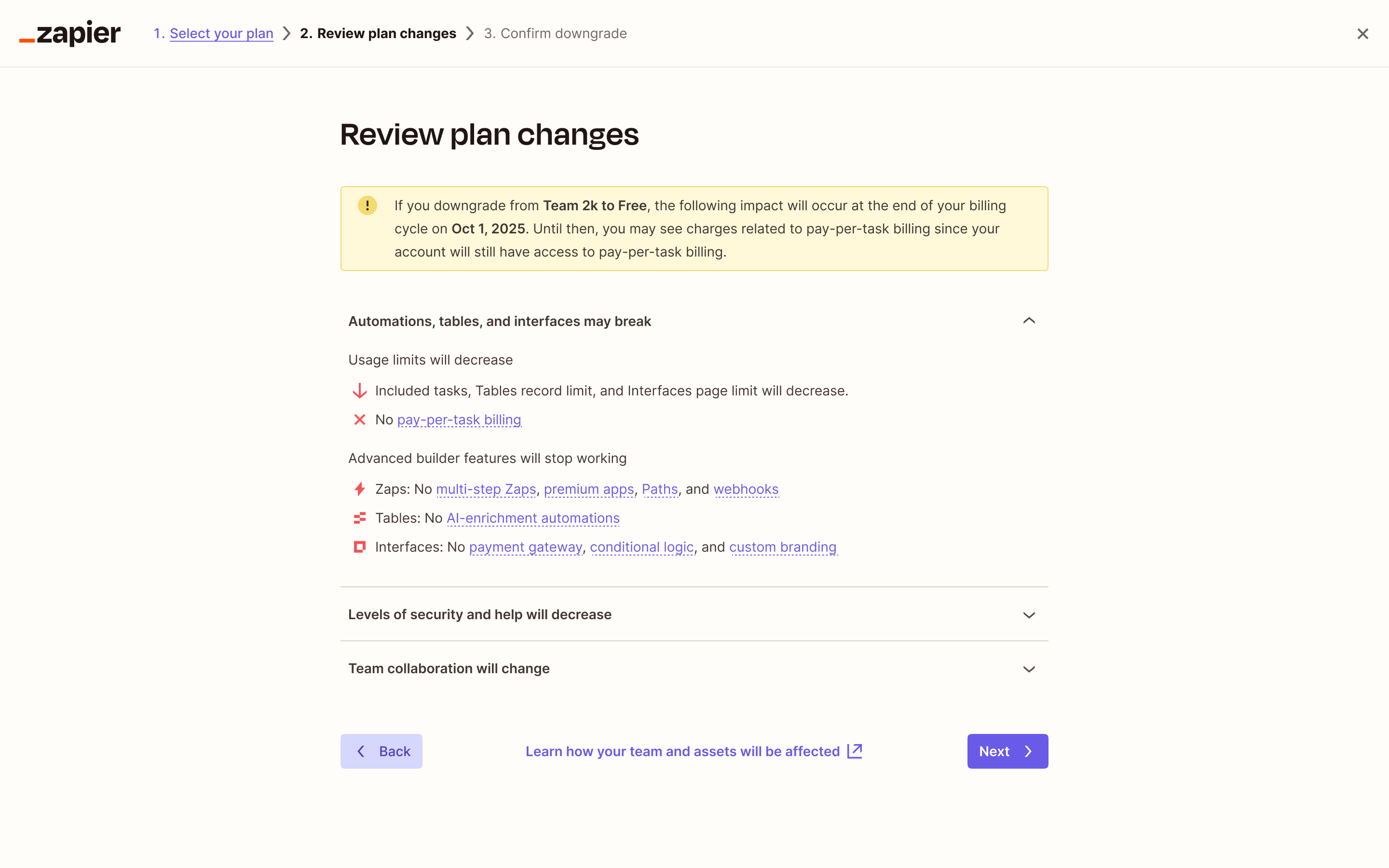
Task: Click the red down arrow beside included tasks
Action: [359, 391]
